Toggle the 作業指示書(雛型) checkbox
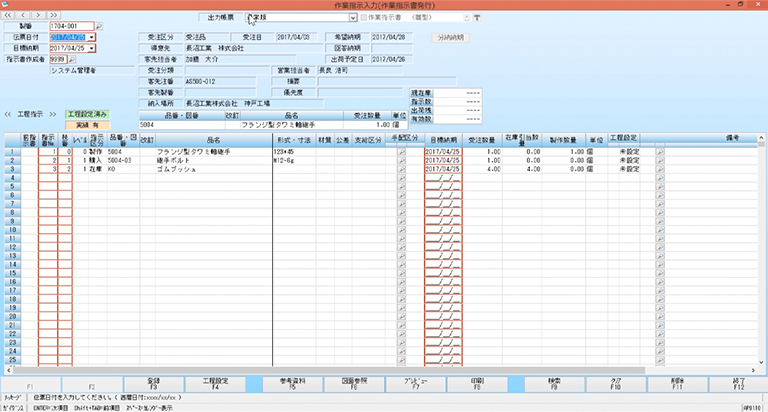Image resolution: width=768 pixels, height=412 pixels. click(x=364, y=18)
